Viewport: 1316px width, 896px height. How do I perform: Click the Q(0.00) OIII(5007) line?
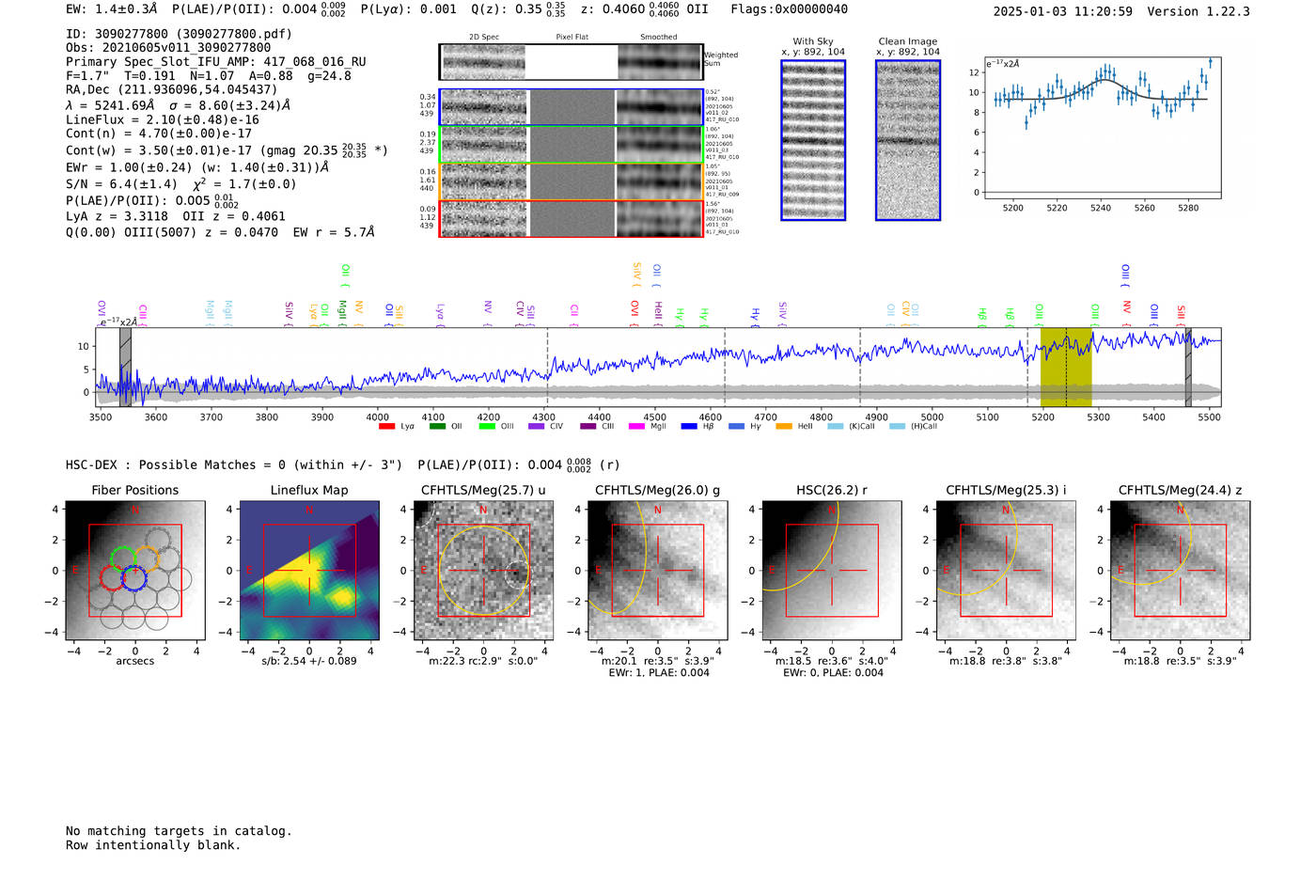pos(220,232)
